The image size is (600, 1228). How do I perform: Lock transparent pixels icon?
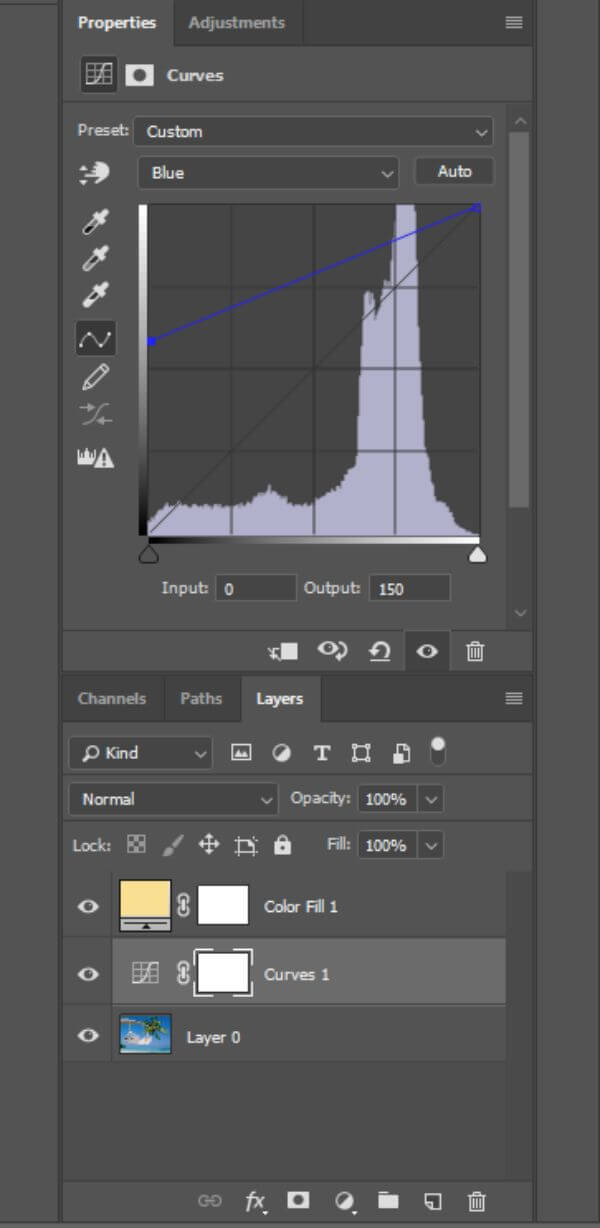(136, 845)
